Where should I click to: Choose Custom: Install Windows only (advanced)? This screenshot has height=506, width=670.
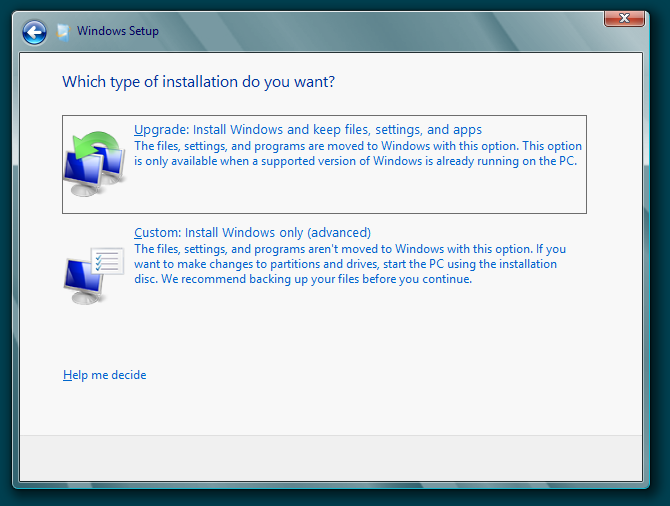click(x=252, y=232)
